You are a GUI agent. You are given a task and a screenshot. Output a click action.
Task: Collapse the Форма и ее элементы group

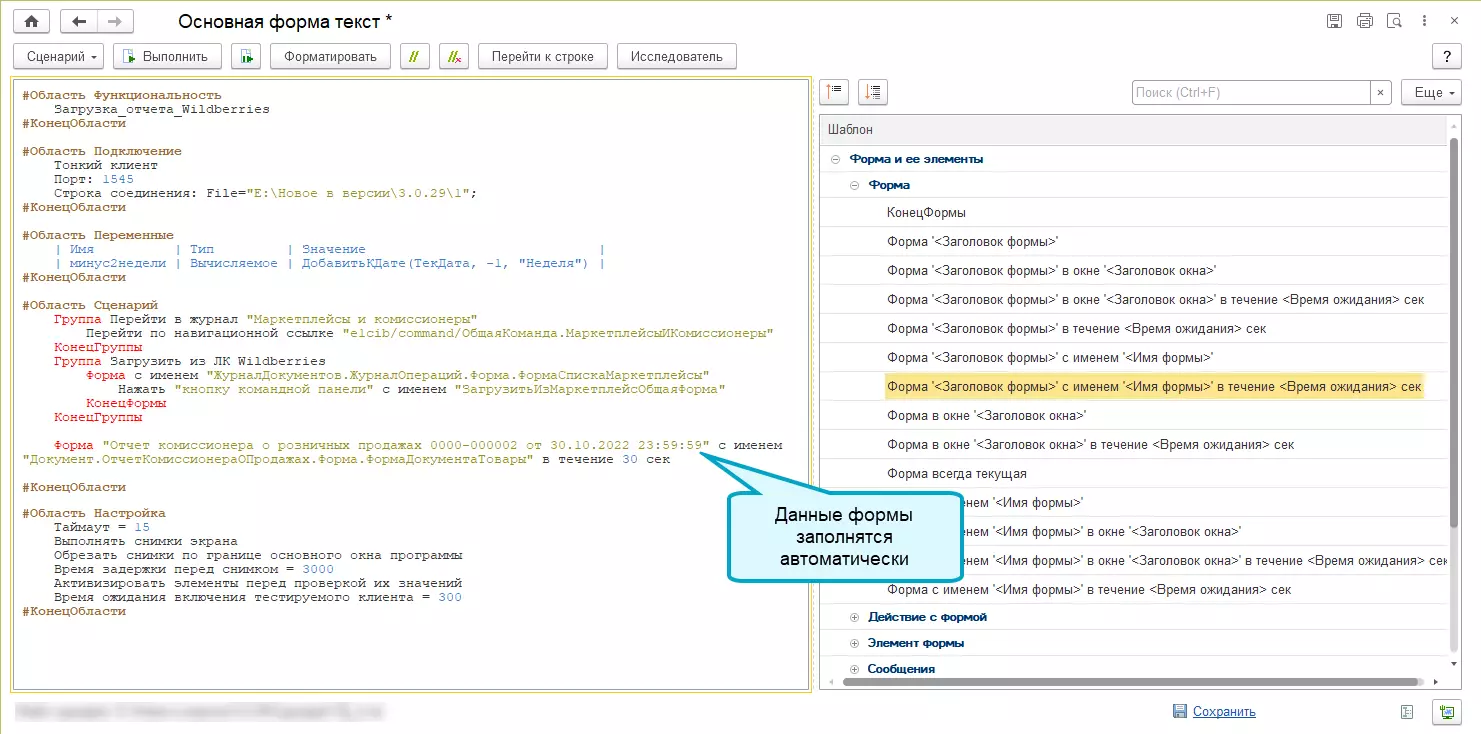click(x=835, y=159)
